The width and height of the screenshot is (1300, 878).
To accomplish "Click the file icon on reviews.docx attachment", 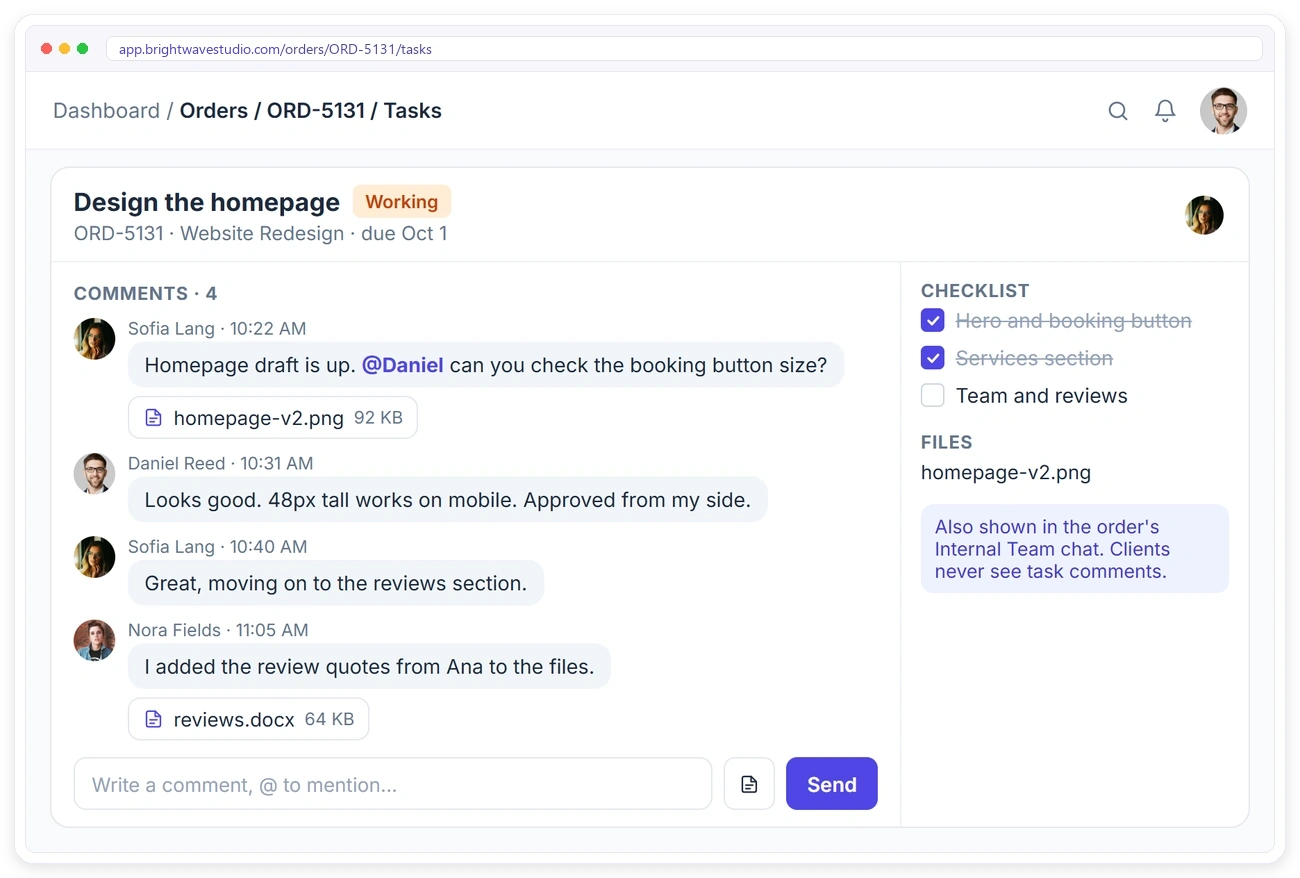I will [153, 719].
